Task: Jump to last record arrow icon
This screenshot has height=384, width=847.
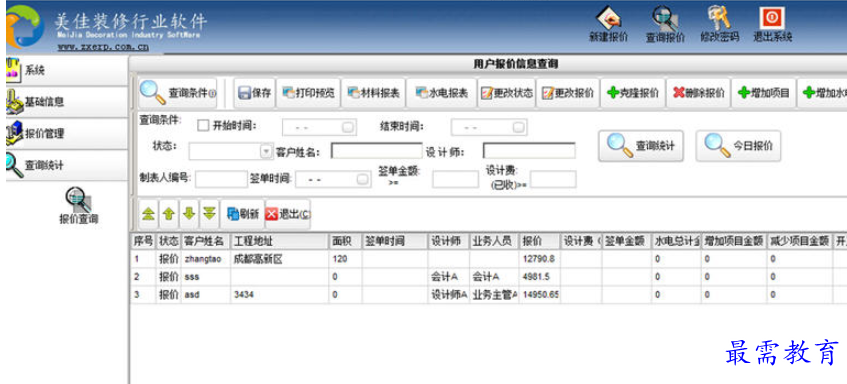Action: click(209, 214)
